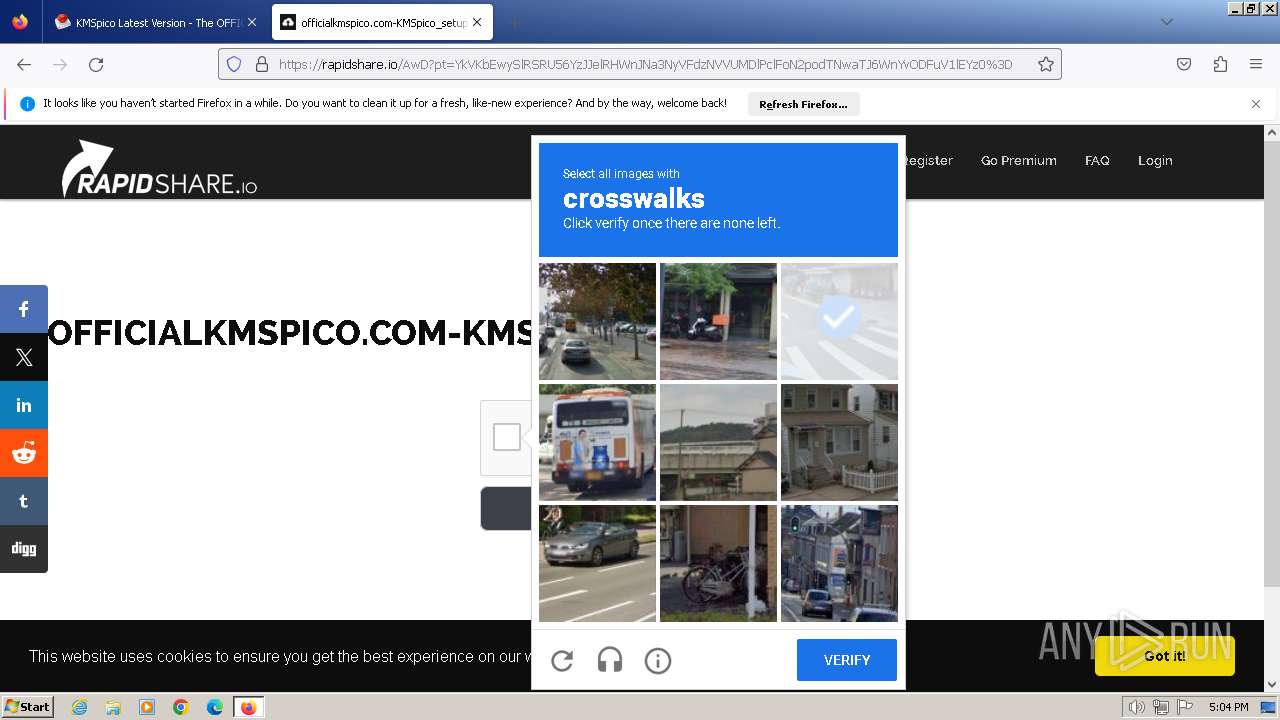The image size is (1280, 720).
Task: Click the VERIFY button
Action: coord(847,660)
